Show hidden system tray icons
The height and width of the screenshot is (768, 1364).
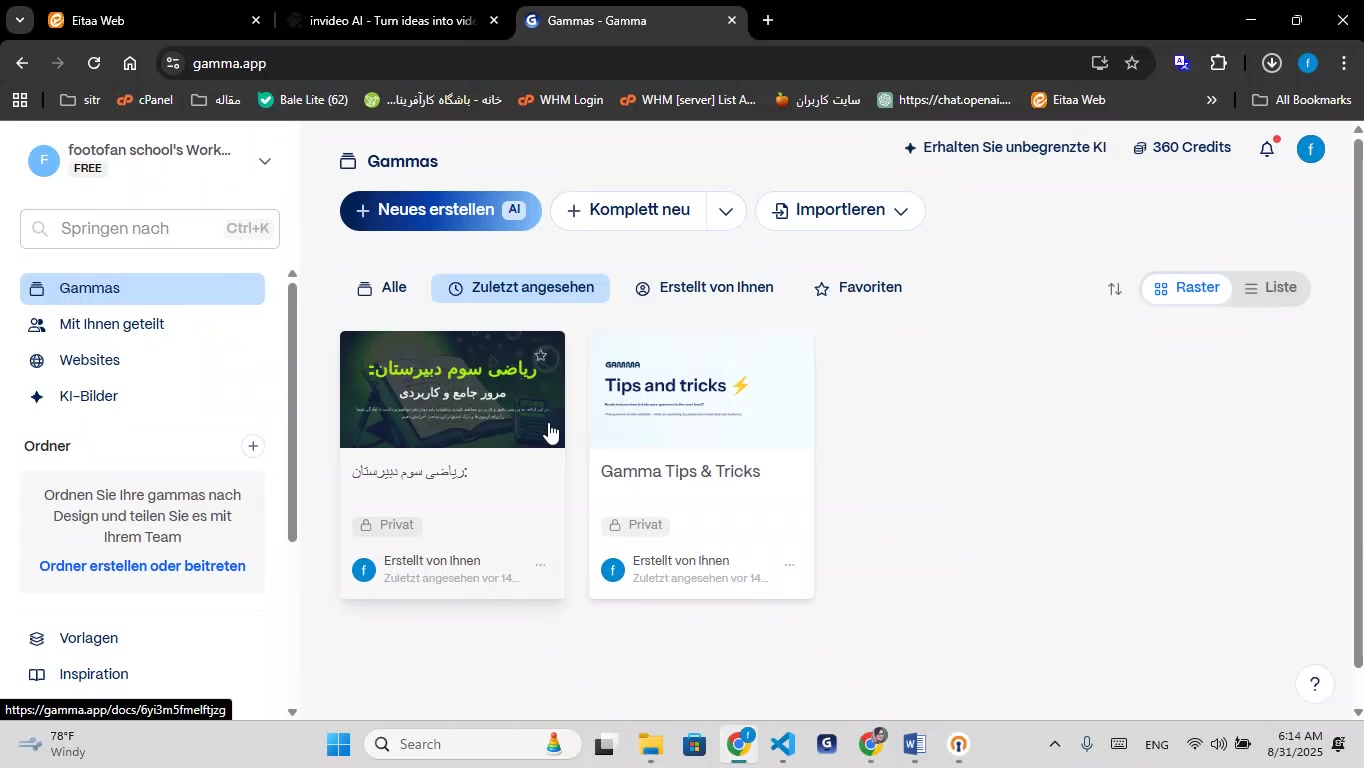[x=1054, y=744]
